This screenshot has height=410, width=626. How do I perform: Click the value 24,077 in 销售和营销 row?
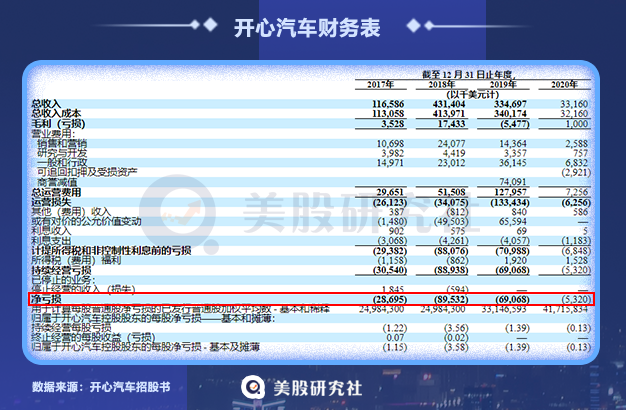pos(451,143)
